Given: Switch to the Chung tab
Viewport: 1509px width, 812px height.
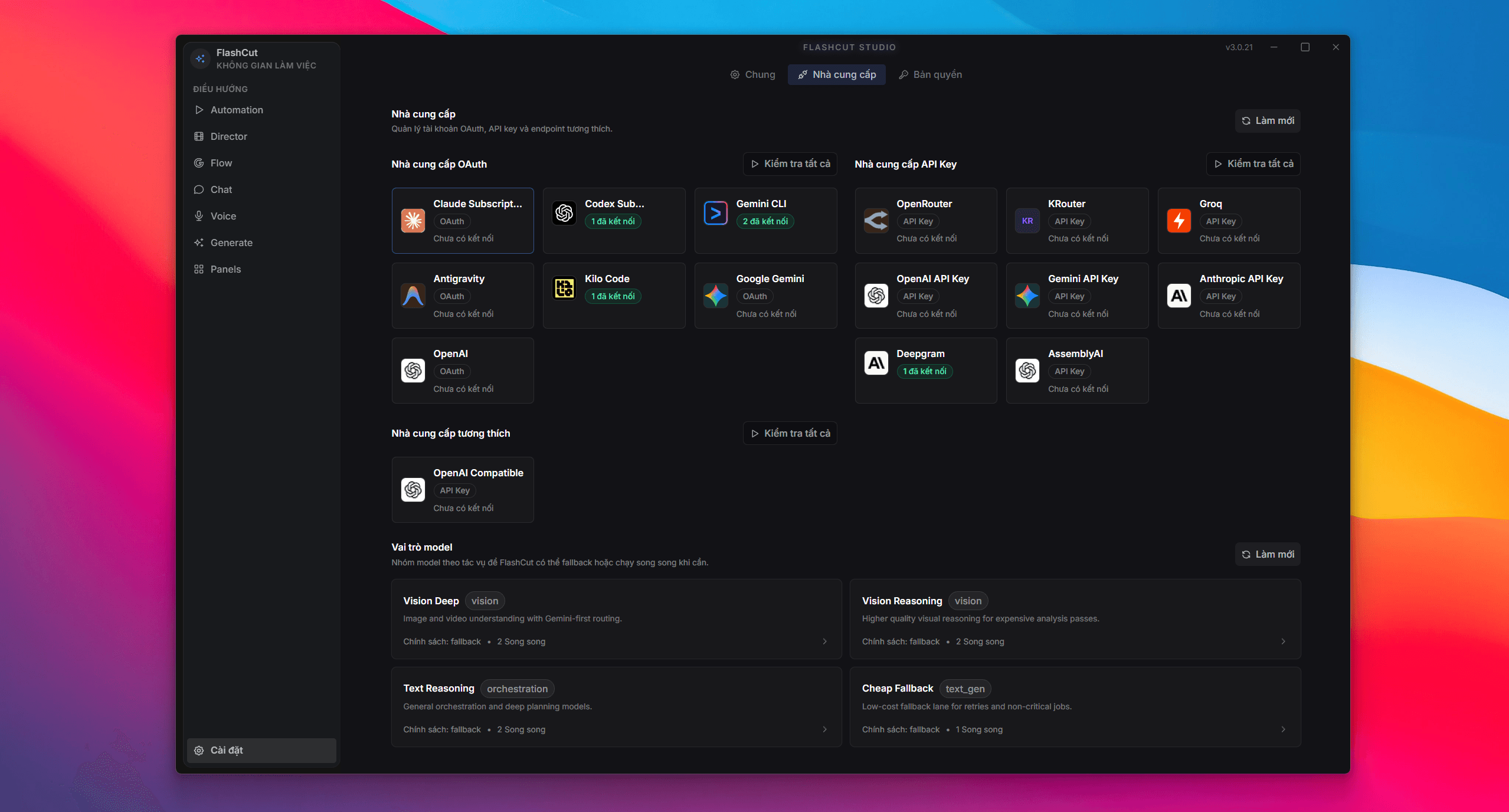Looking at the screenshot, I should (753, 74).
